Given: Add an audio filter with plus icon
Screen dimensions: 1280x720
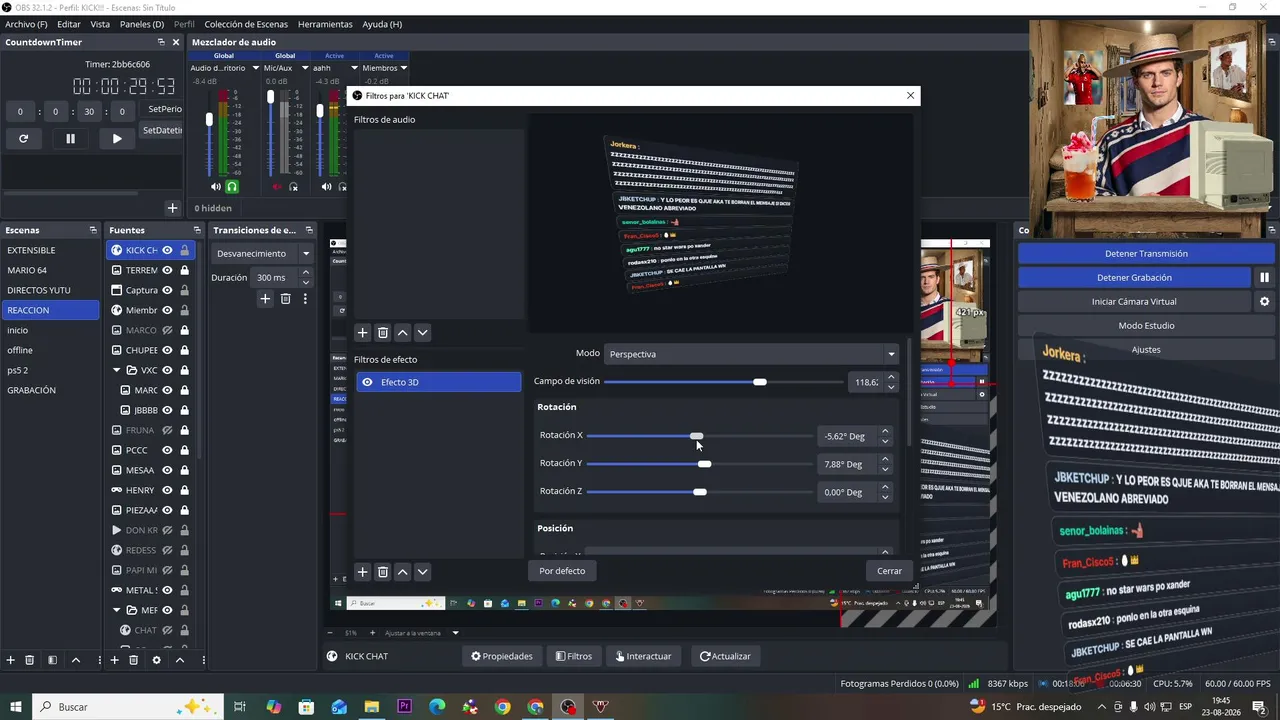Looking at the screenshot, I should pyautogui.click(x=363, y=333).
